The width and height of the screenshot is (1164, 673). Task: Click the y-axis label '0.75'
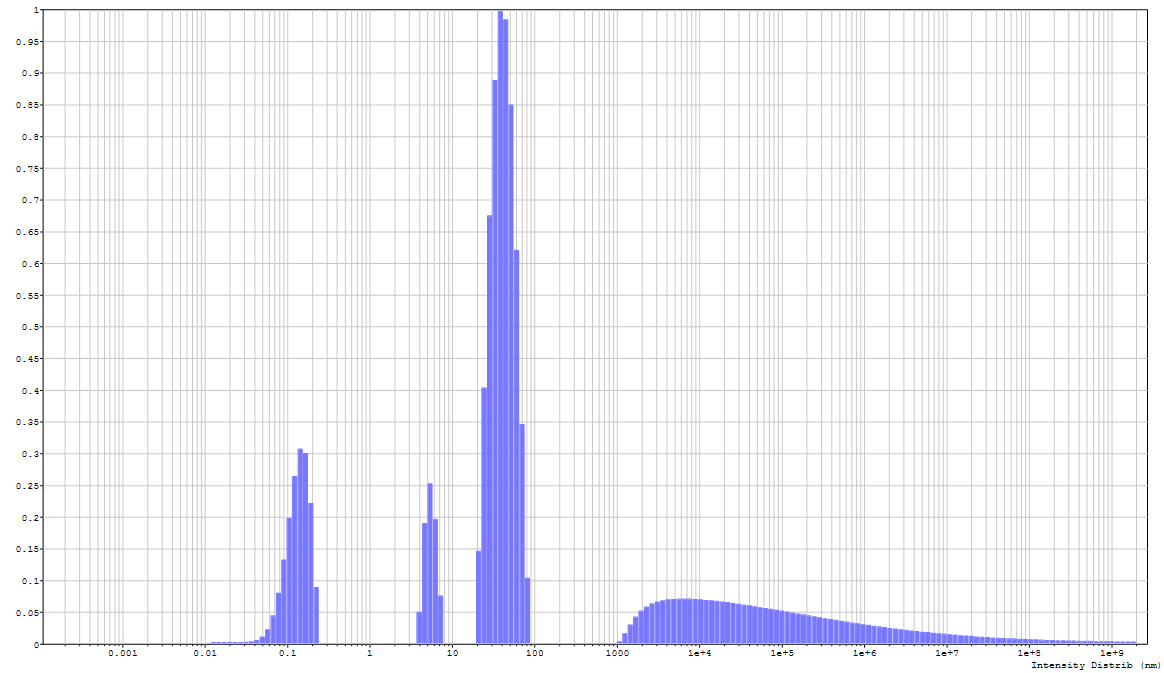[27, 169]
